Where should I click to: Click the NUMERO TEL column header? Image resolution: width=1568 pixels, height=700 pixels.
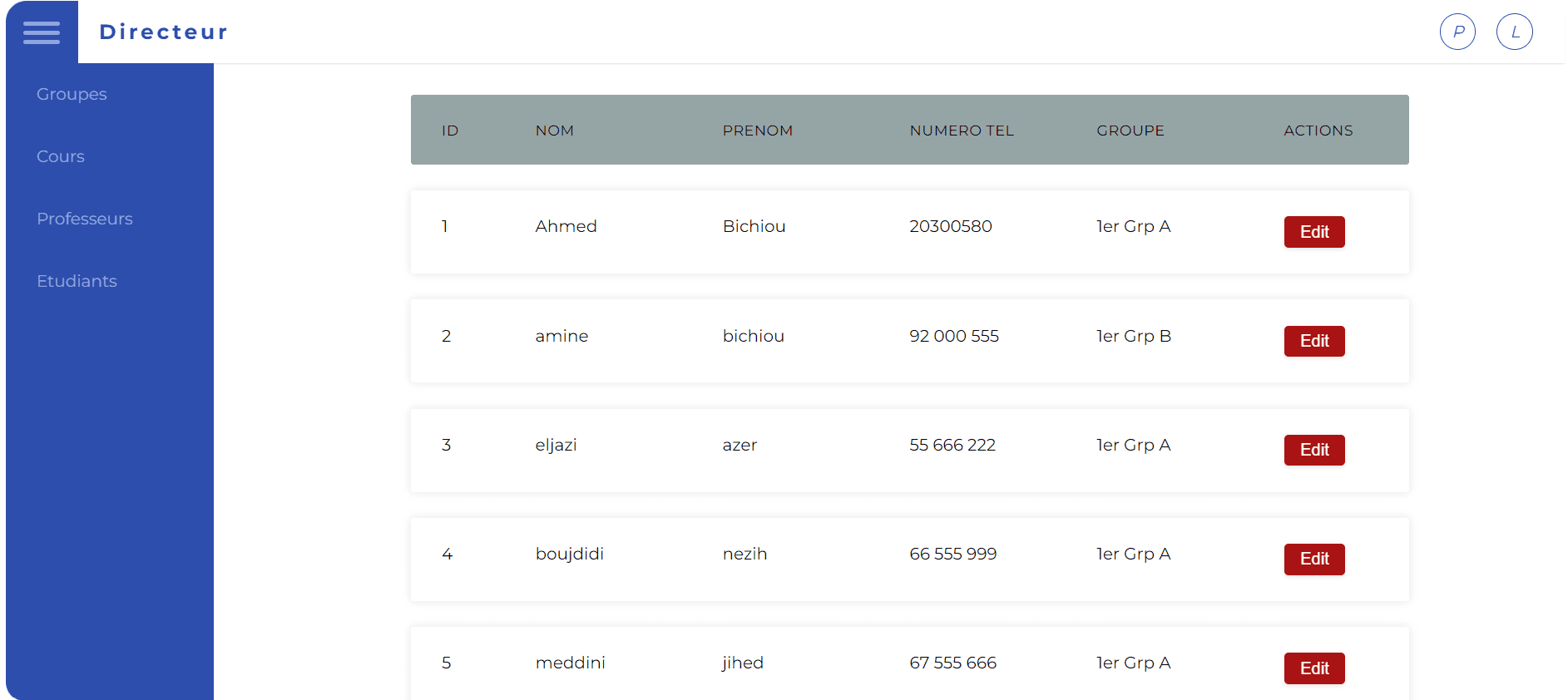pos(962,131)
